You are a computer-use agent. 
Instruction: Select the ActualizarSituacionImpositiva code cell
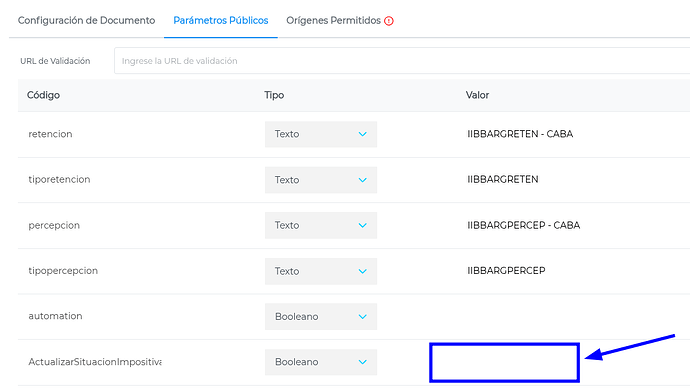coord(95,362)
